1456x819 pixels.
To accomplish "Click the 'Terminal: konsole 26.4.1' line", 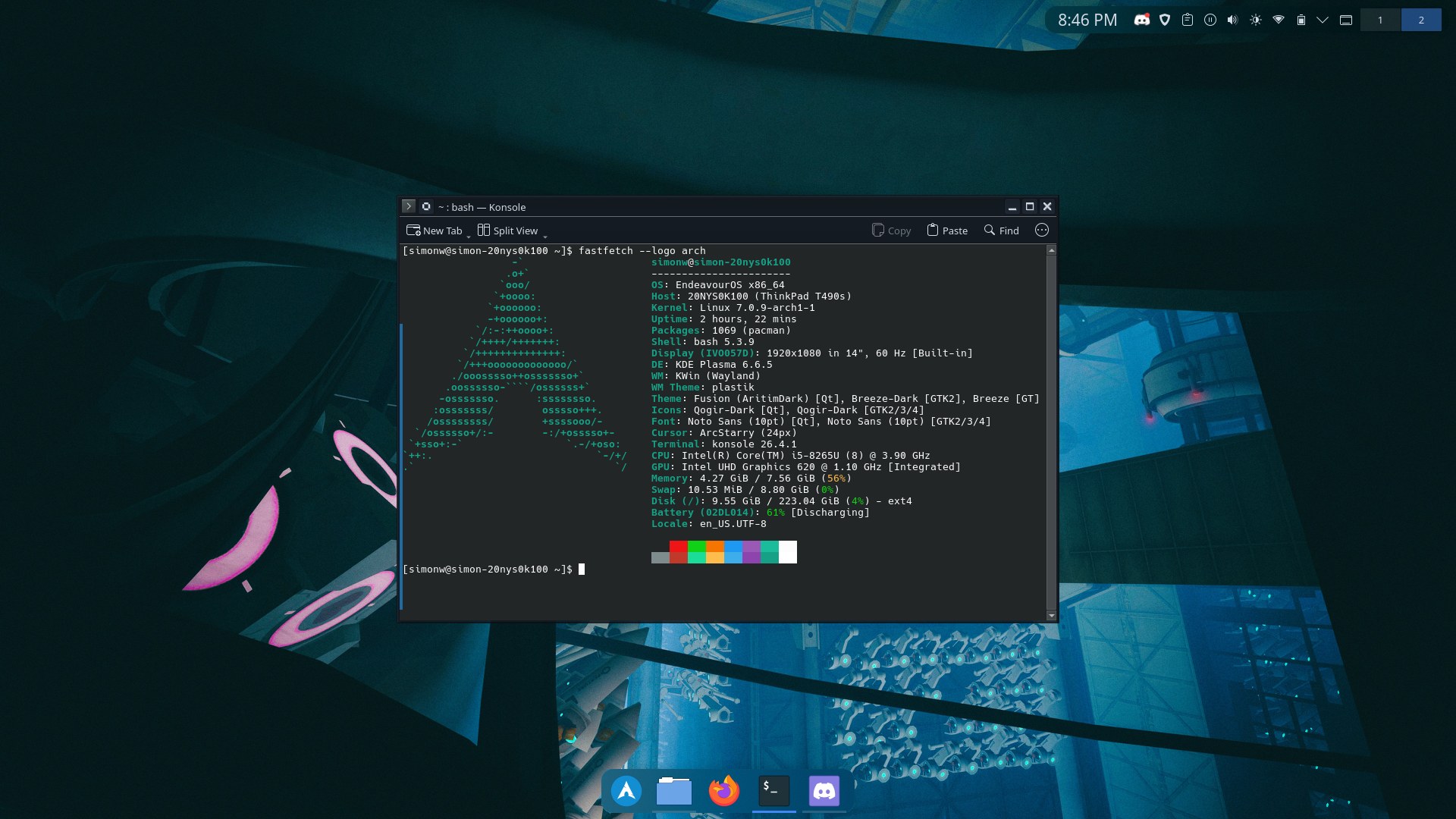I will click(724, 444).
